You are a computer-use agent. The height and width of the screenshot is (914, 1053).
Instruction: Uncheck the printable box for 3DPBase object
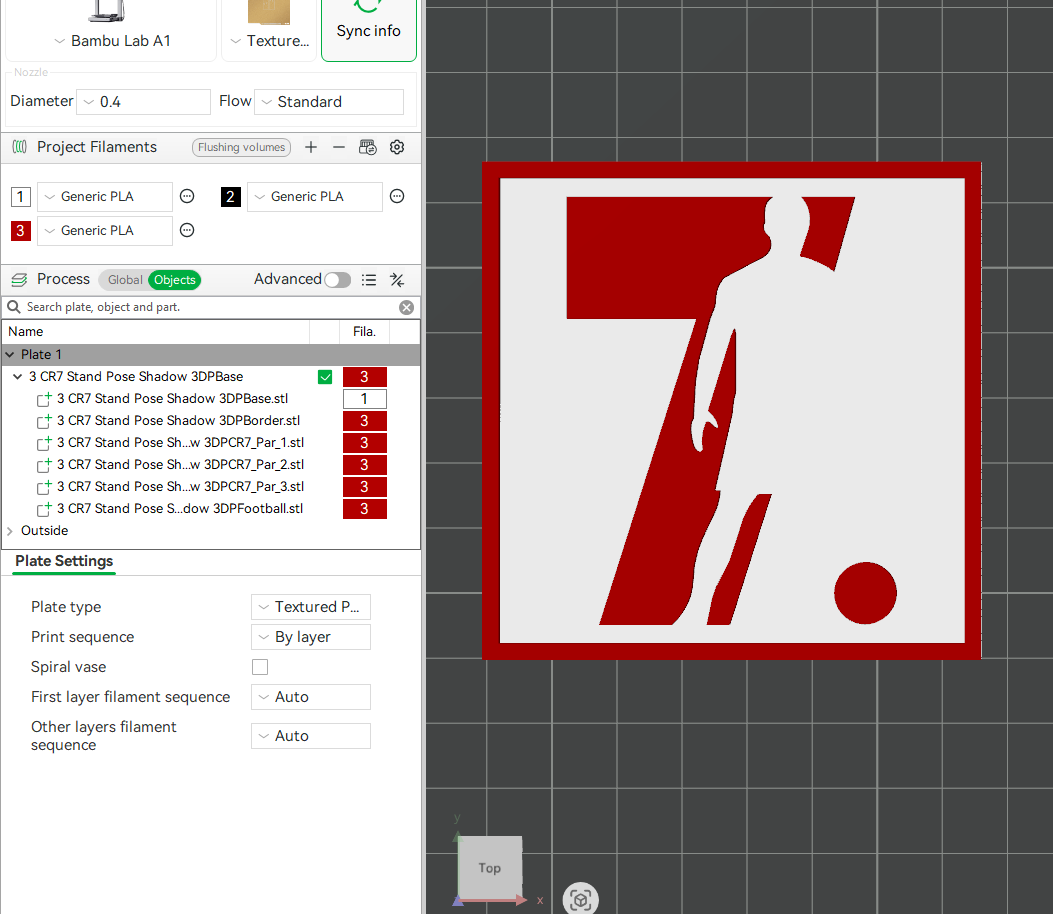coord(325,377)
